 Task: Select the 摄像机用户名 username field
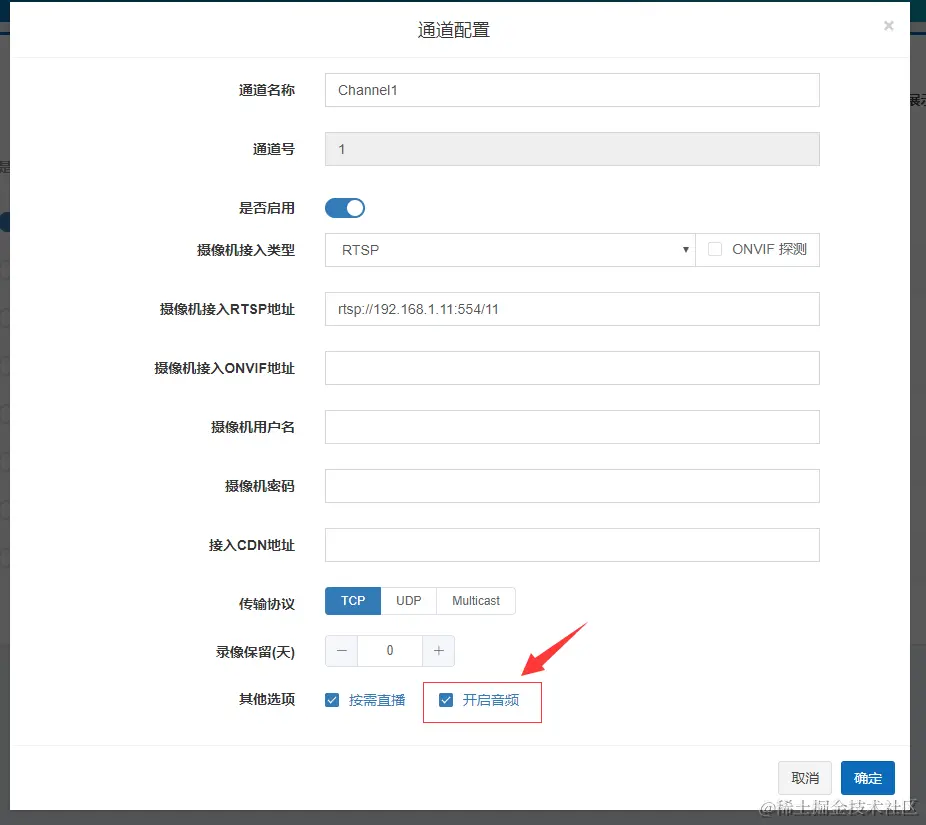point(572,426)
